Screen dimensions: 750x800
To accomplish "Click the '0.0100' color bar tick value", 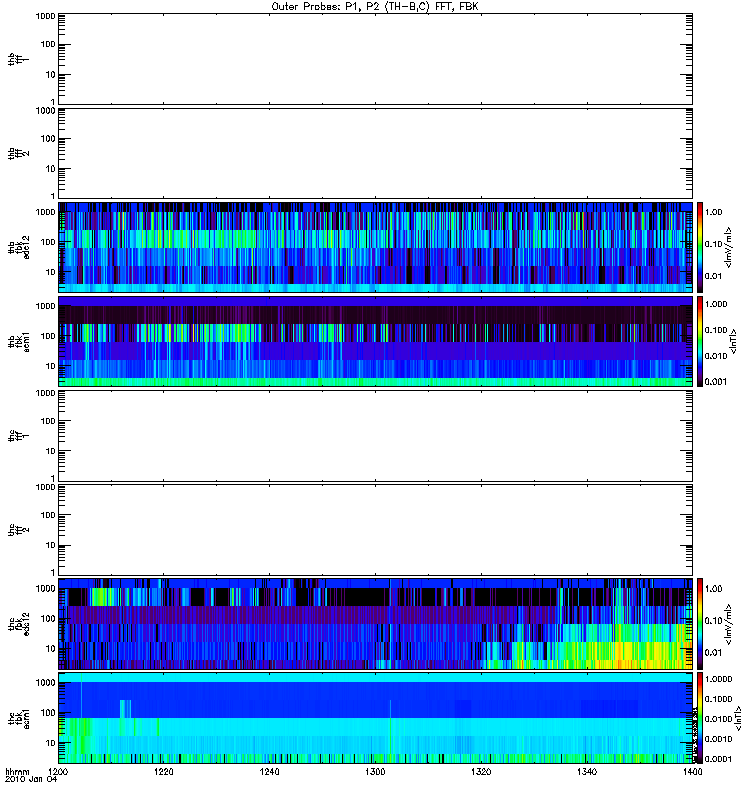I will point(719,719).
